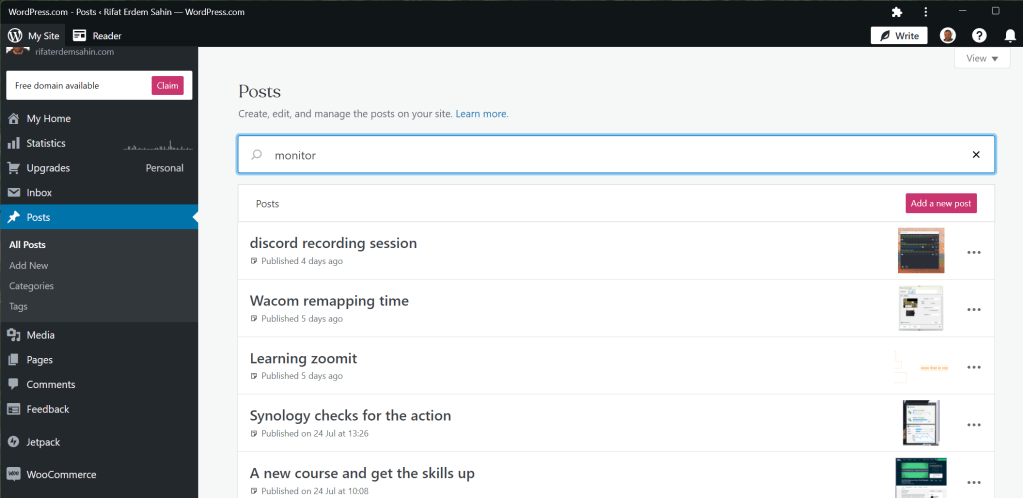Click the statistics sparkline chart

[158, 145]
